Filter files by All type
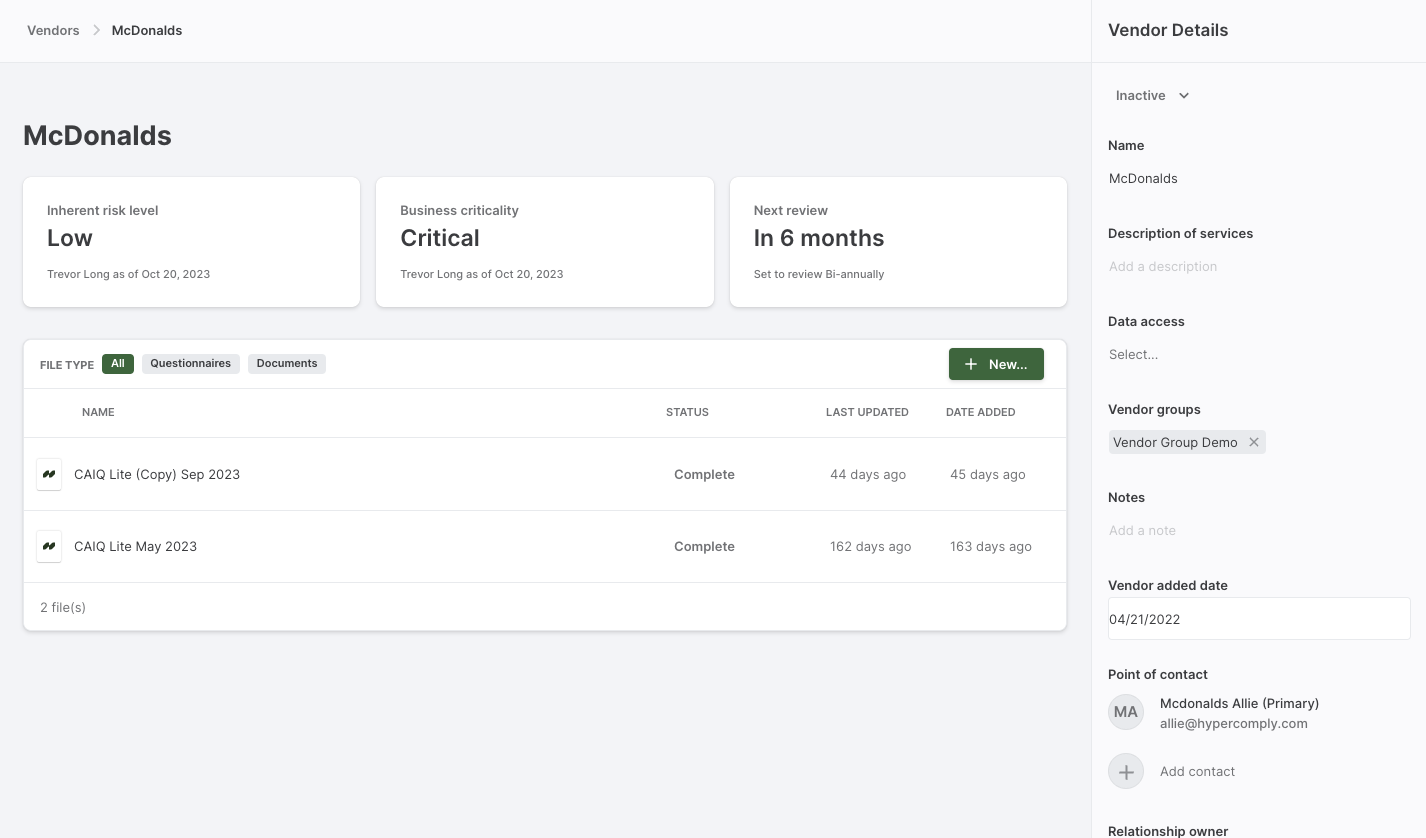Screen dimensions: 1426x838 point(118,364)
